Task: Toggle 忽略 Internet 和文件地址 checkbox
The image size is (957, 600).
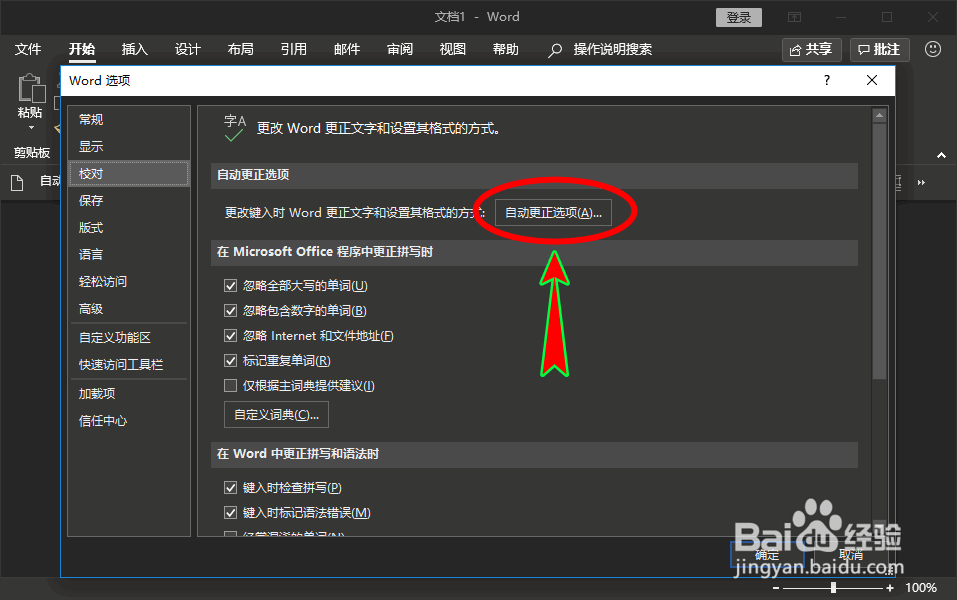Action: pos(231,336)
